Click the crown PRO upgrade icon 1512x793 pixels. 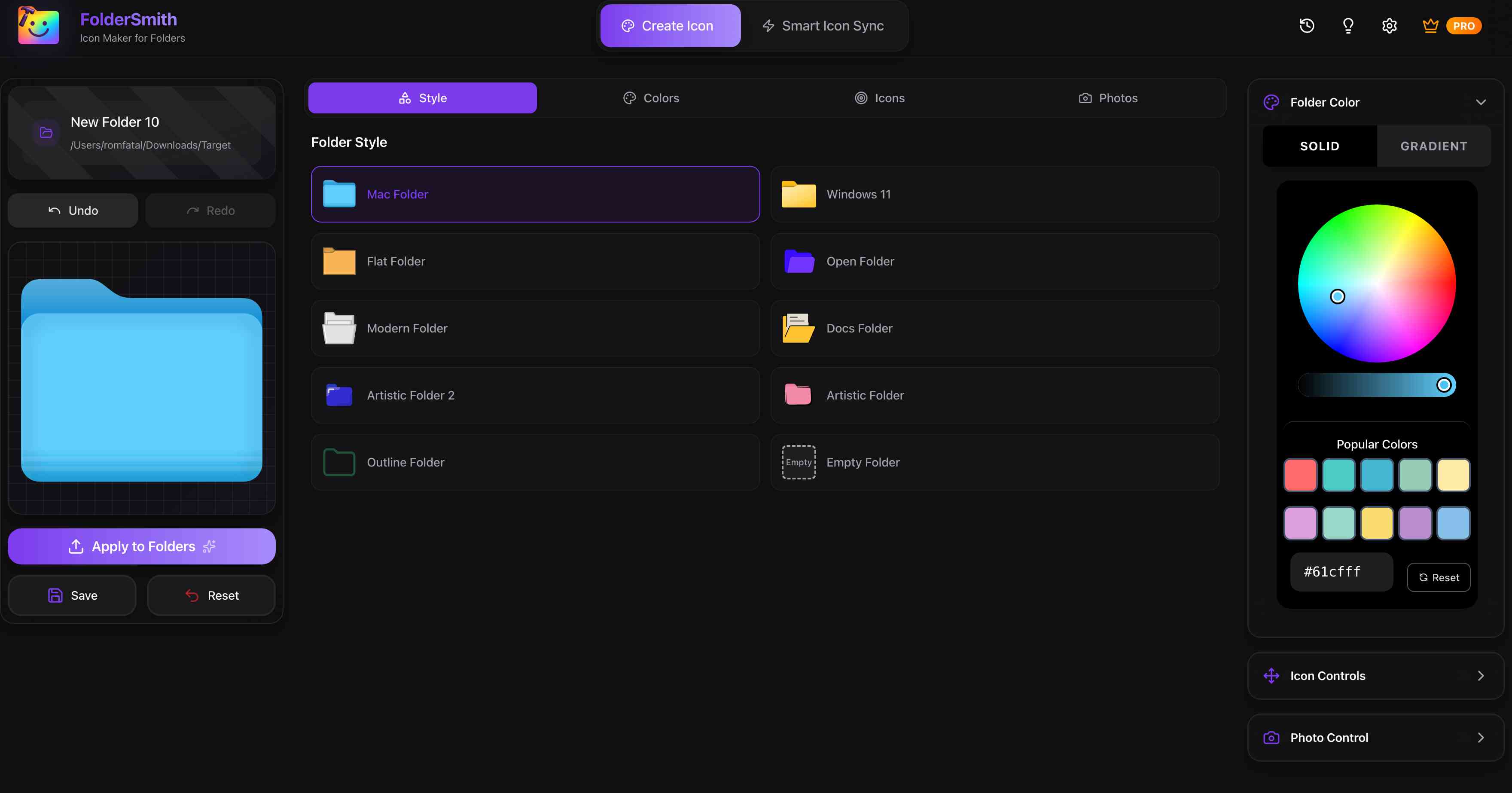pyautogui.click(x=1430, y=25)
